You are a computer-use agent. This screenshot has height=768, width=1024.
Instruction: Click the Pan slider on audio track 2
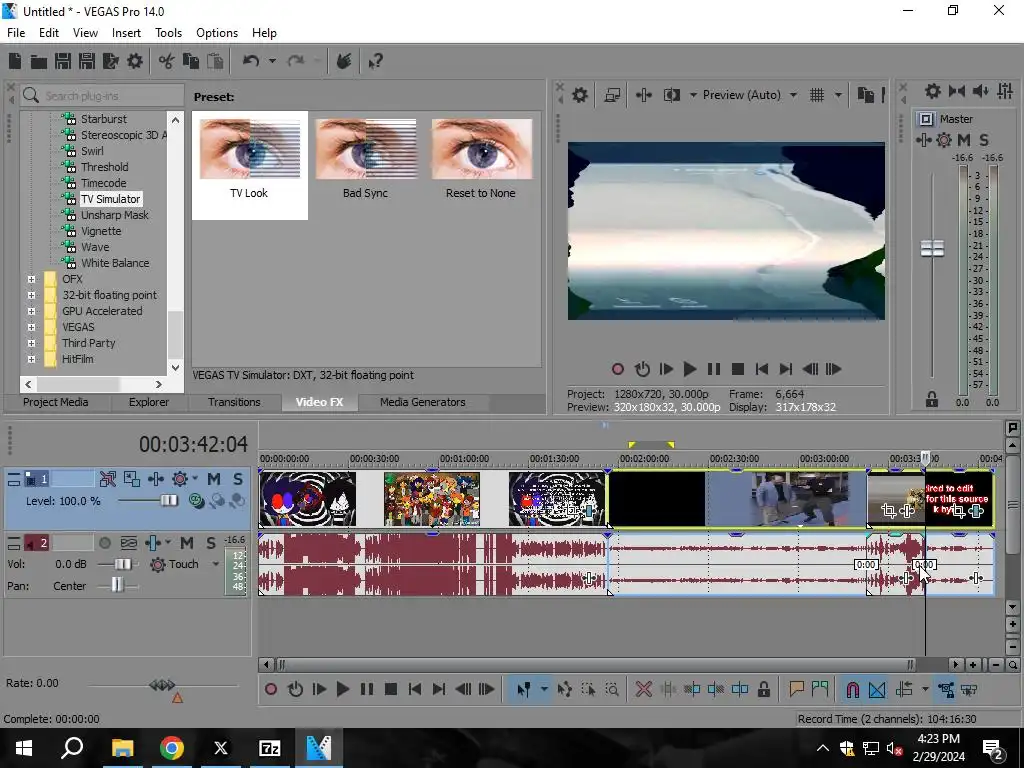click(x=118, y=586)
